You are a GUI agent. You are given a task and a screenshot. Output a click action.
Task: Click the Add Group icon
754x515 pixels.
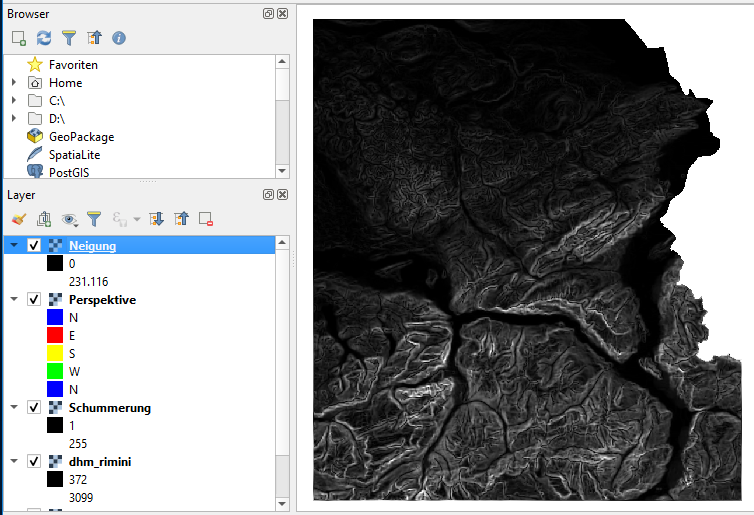click(44, 218)
